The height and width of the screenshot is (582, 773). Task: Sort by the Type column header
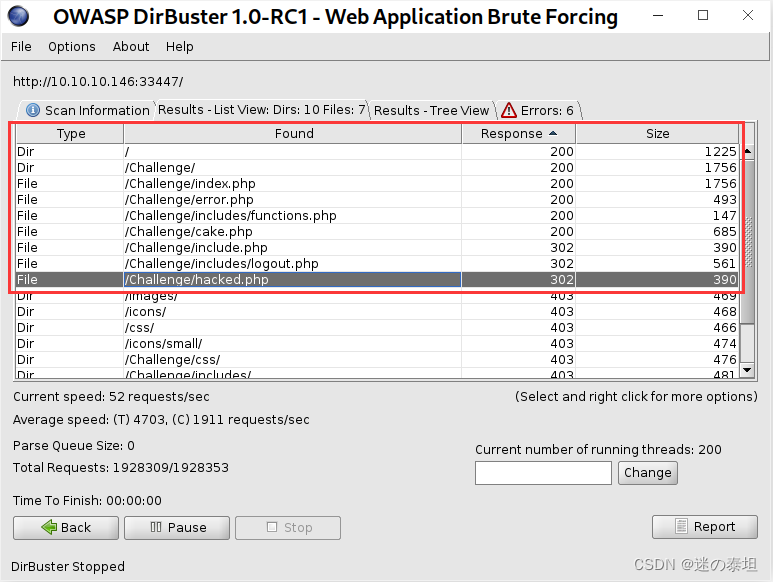(x=70, y=134)
